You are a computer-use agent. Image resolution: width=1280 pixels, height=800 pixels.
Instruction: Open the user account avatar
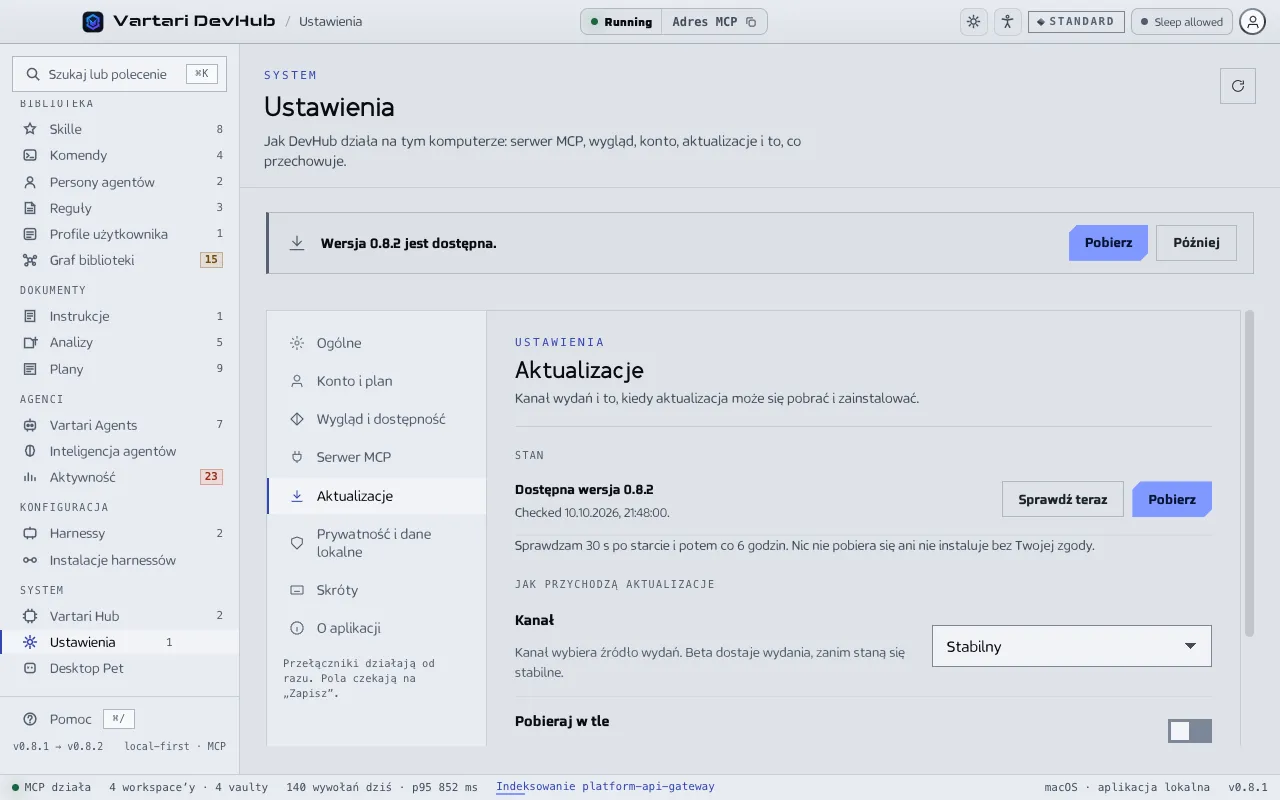click(1252, 22)
